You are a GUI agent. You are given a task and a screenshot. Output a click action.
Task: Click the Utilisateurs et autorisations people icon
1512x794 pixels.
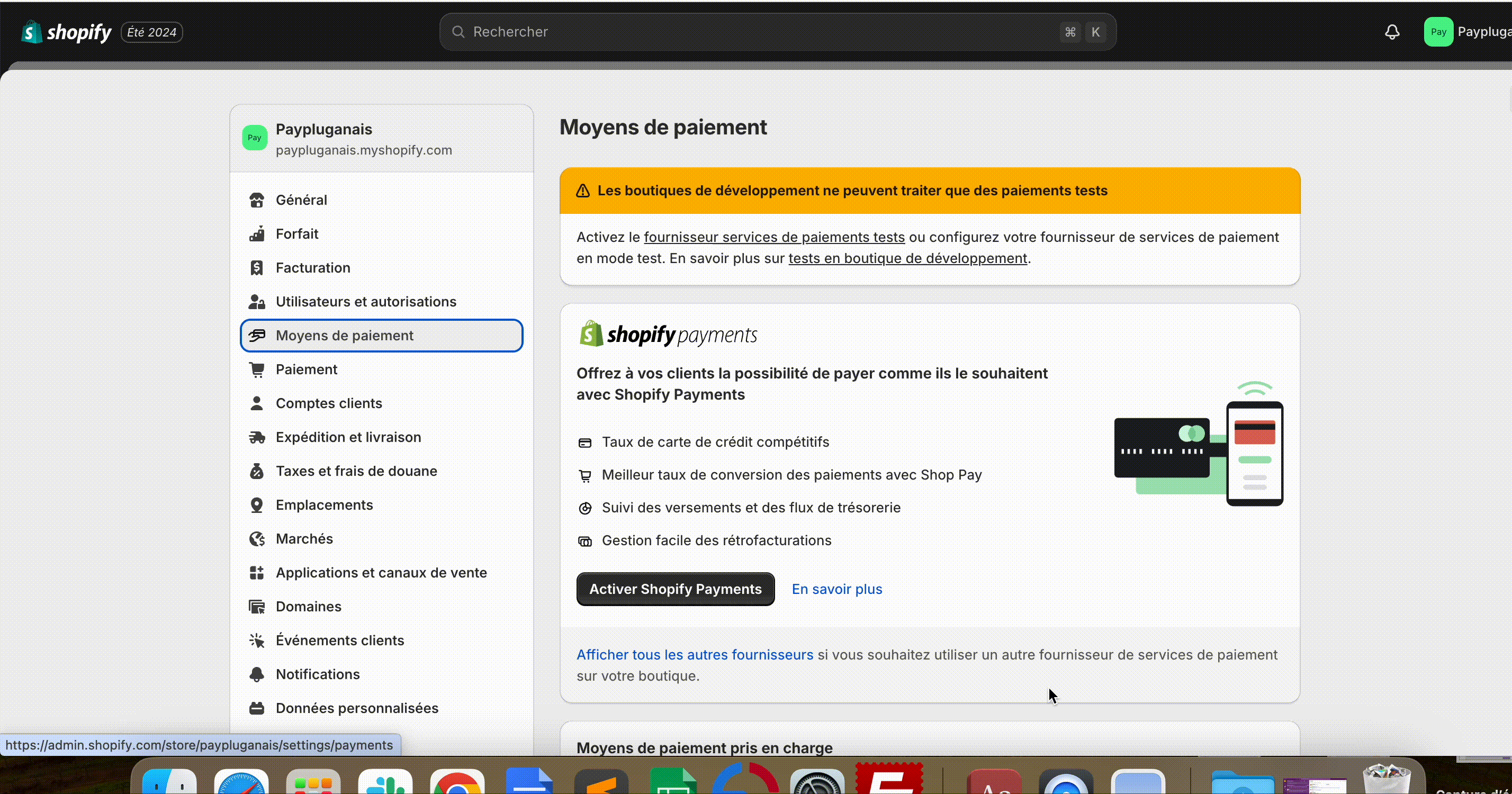click(256, 302)
